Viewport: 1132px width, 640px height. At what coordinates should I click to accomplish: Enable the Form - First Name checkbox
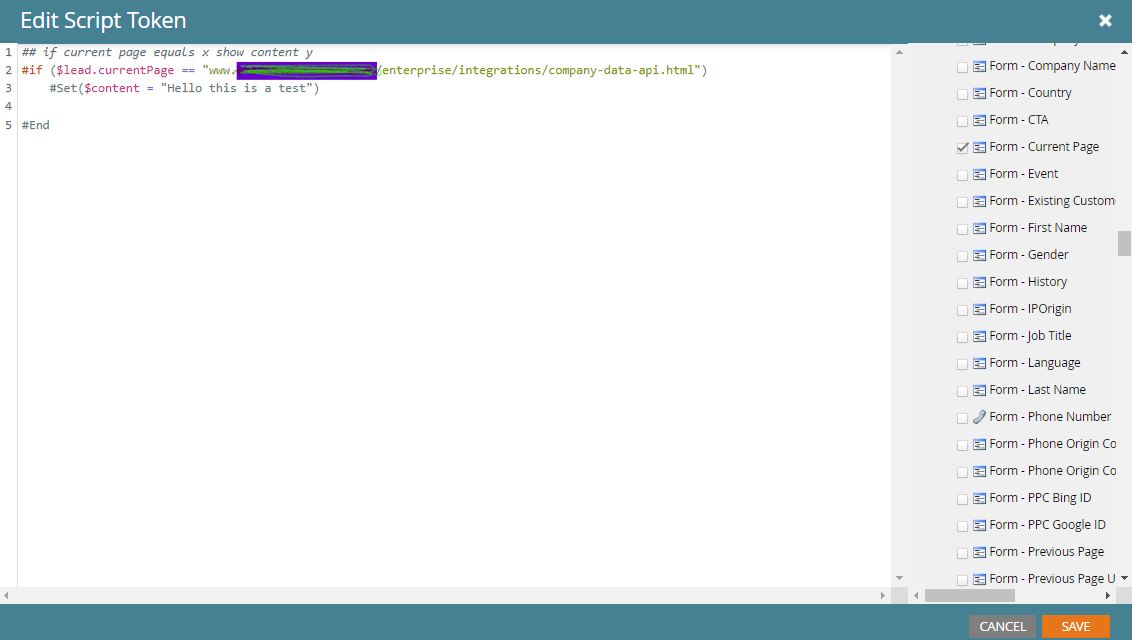click(x=962, y=228)
